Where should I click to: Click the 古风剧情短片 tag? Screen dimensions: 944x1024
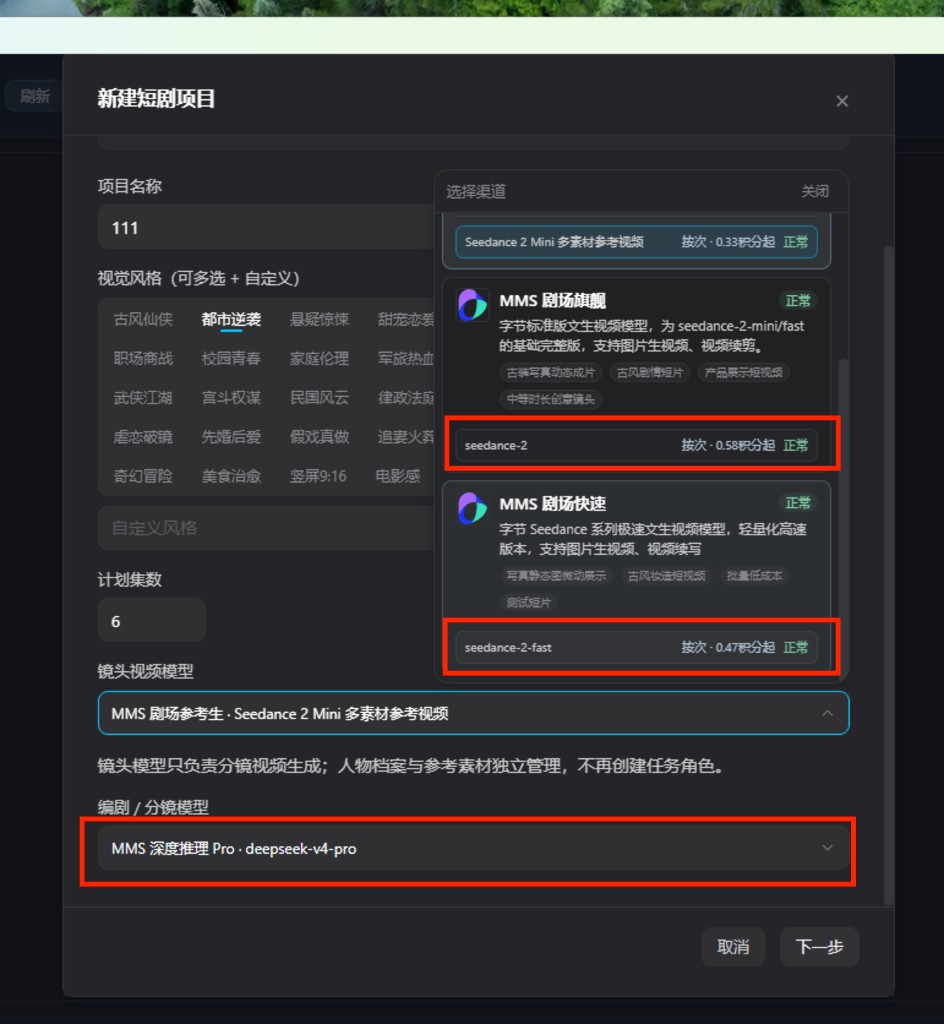coord(650,372)
